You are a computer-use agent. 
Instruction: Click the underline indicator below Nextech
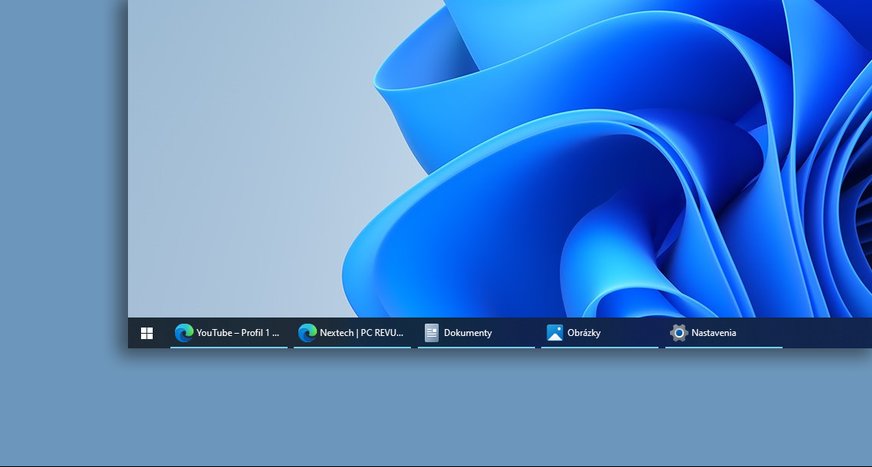352,347
